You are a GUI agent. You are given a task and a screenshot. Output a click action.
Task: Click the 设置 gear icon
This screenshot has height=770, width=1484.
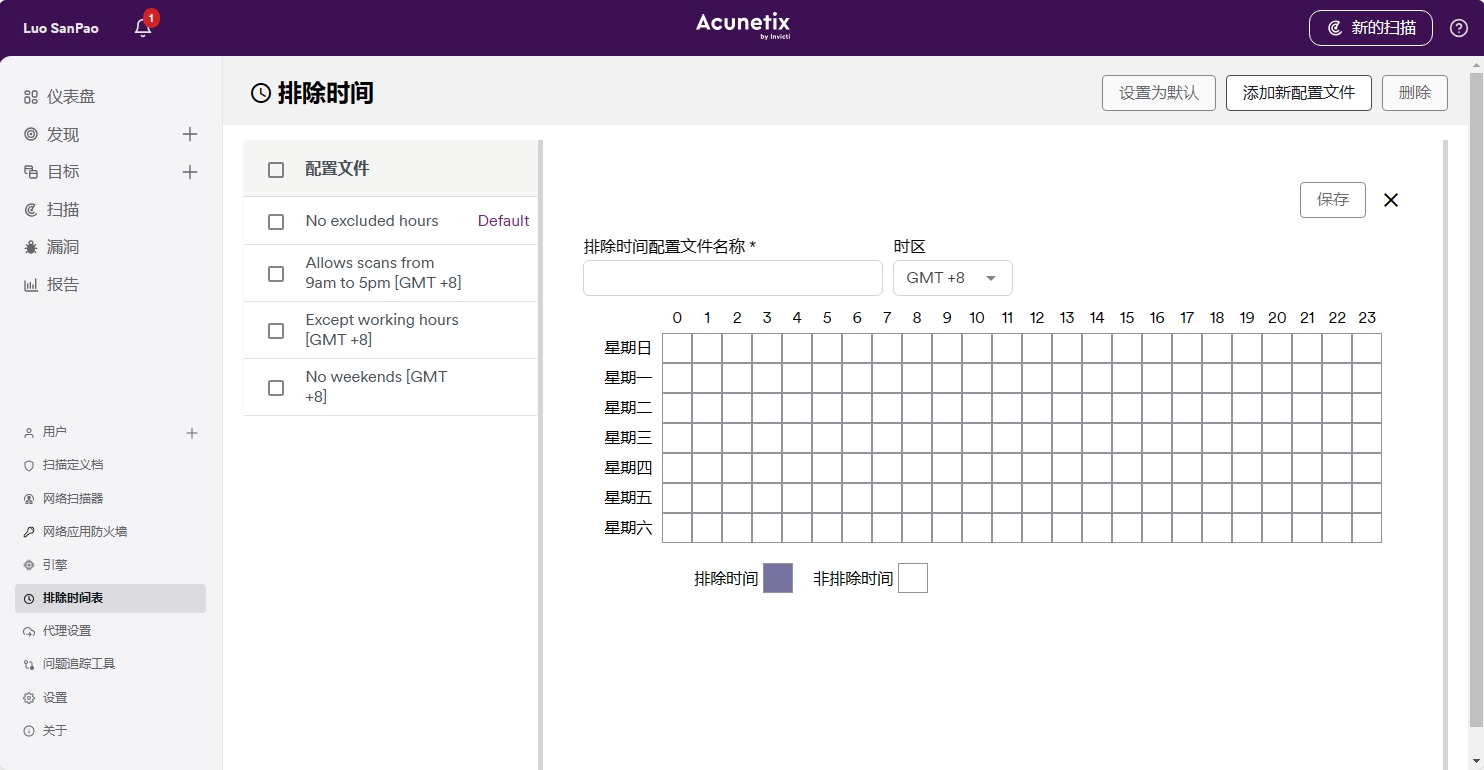click(29, 698)
